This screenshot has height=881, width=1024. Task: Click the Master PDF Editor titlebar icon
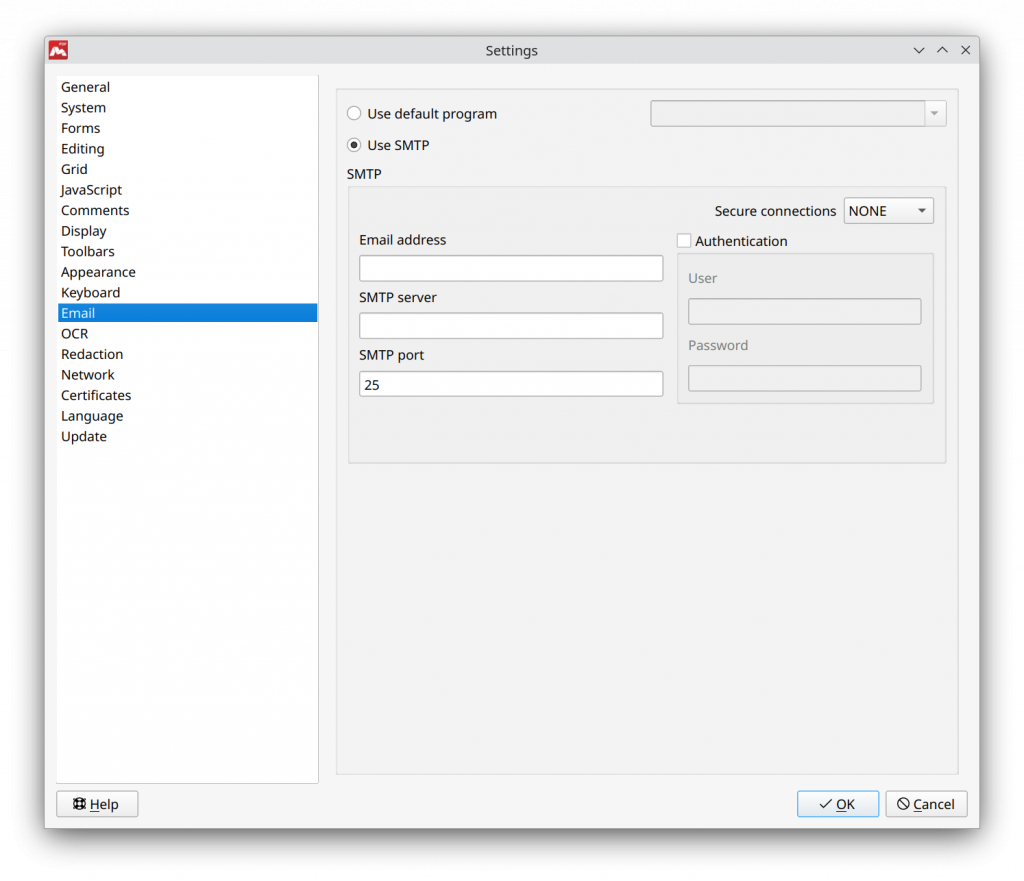click(x=57, y=50)
